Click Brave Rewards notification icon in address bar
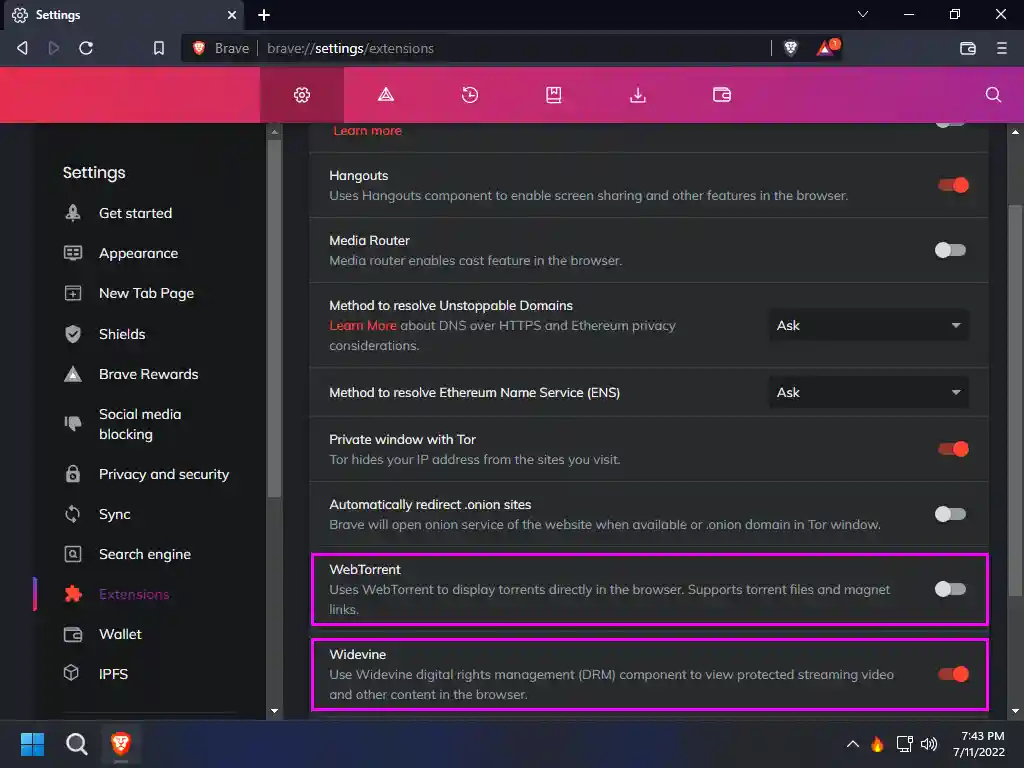The height and width of the screenshot is (768, 1024). pos(827,48)
